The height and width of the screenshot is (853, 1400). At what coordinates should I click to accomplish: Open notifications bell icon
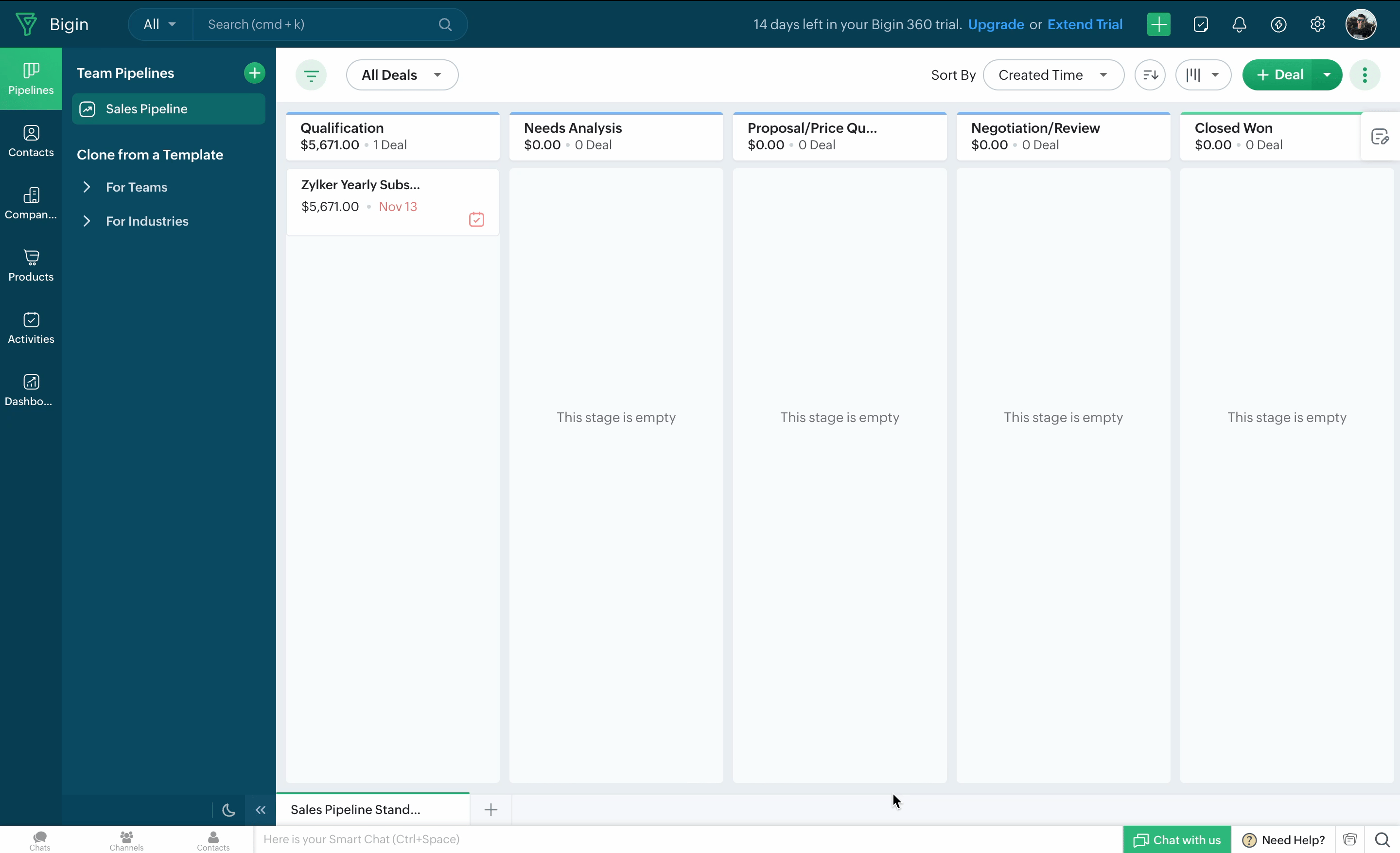pos(1239,24)
